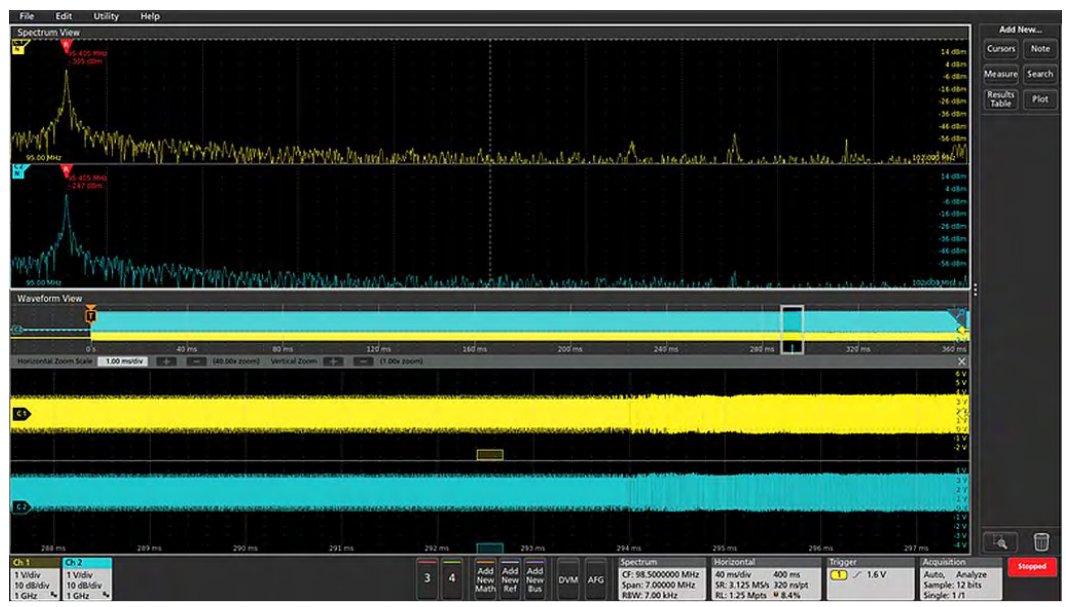Toggle channel 4 on
Image resolution: width=1066 pixels, height=607 pixels.
[x=453, y=578]
